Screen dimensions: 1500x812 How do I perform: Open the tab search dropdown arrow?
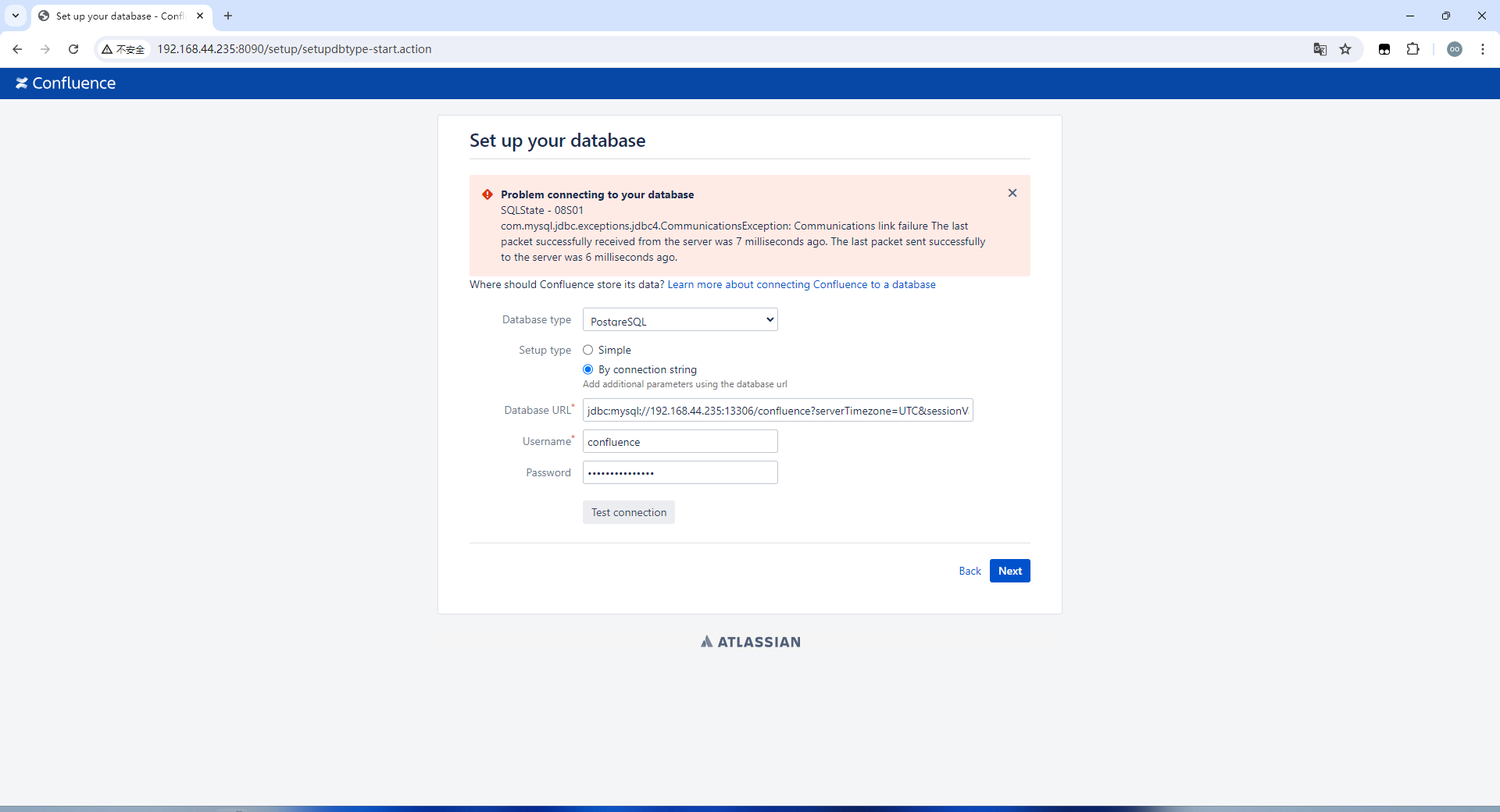16,16
